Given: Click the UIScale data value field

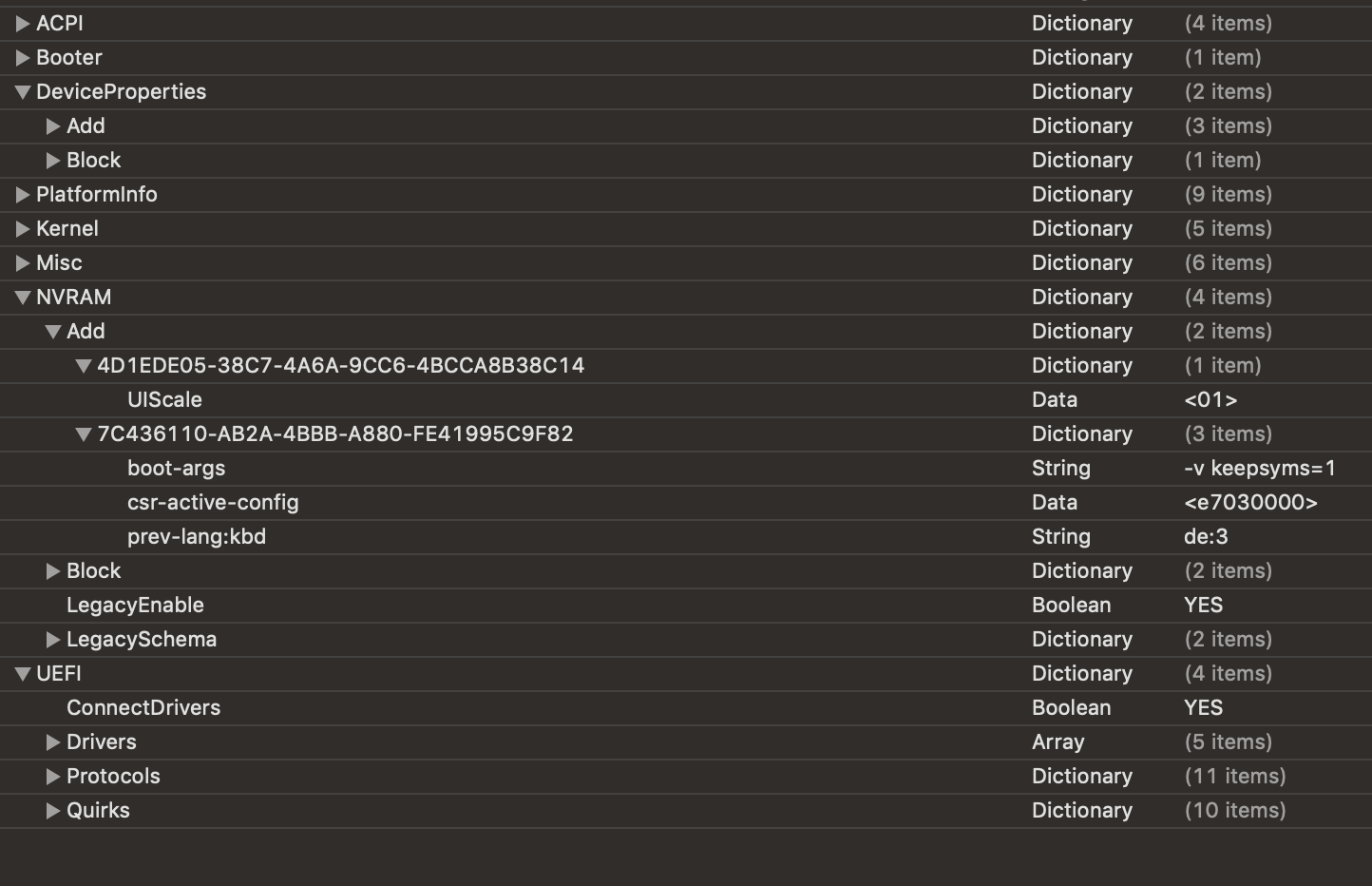Looking at the screenshot, I should pyautogui.click(x=1210, y=400).
